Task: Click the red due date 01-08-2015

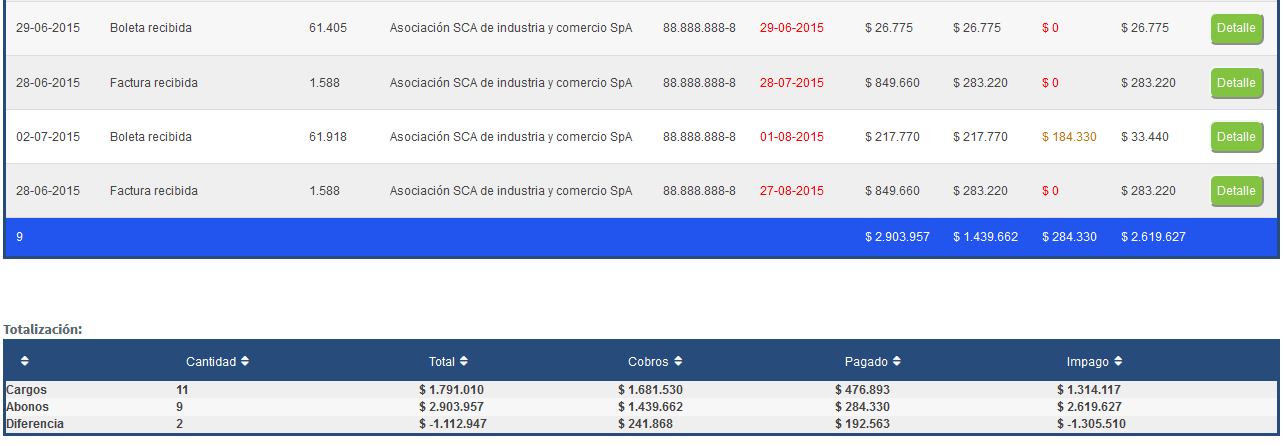Action: point(791,137)
